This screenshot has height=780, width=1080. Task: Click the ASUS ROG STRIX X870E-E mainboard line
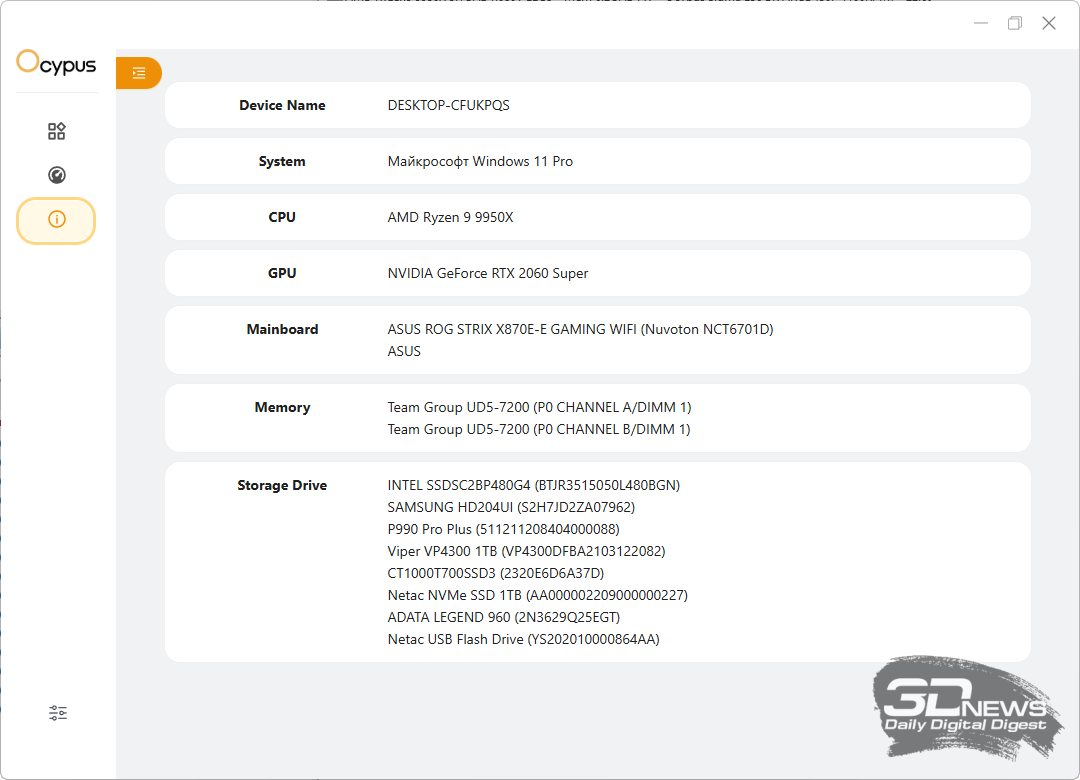580,329
